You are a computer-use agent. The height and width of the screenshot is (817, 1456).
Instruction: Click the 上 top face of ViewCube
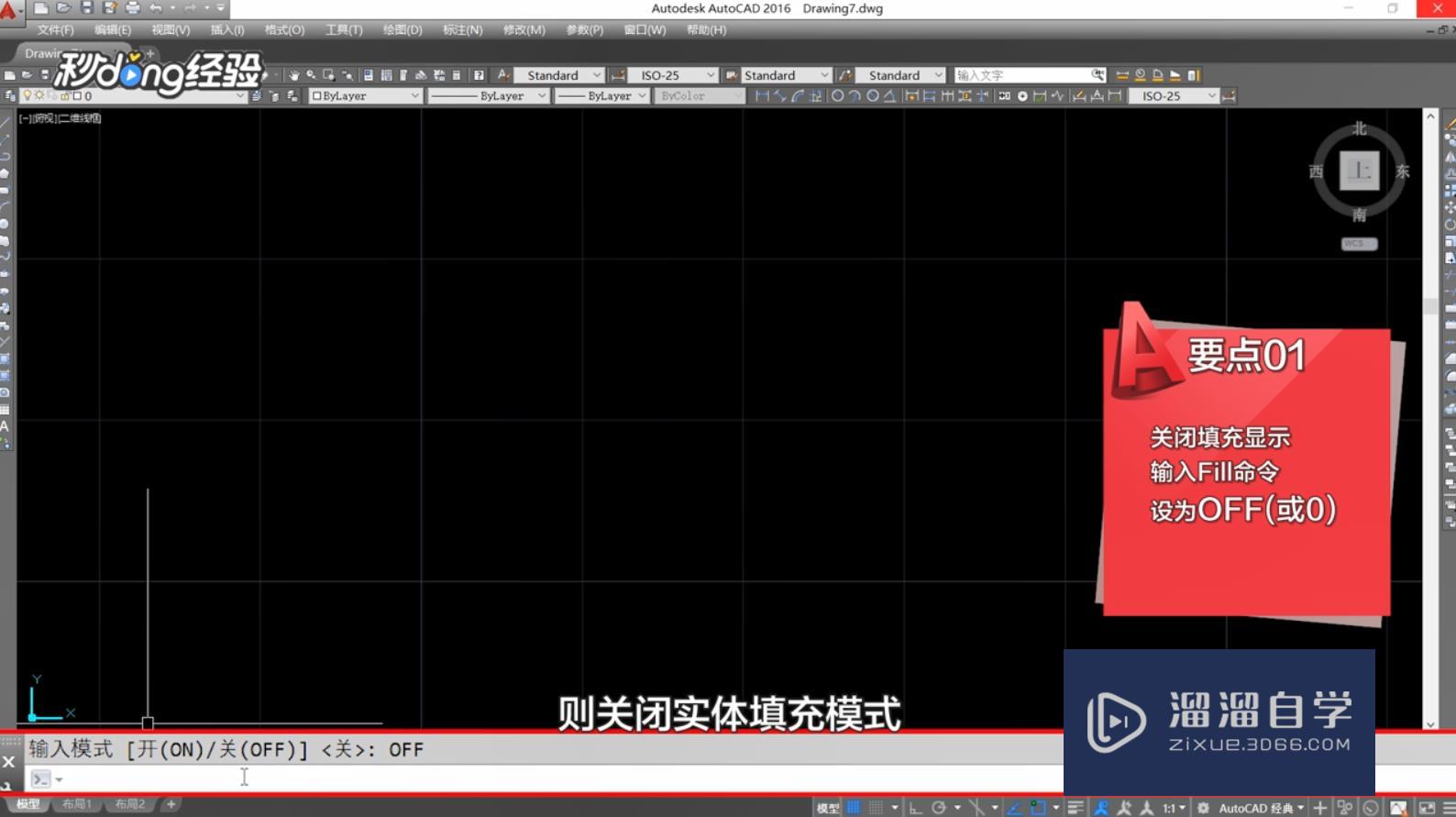point(1359,171)
